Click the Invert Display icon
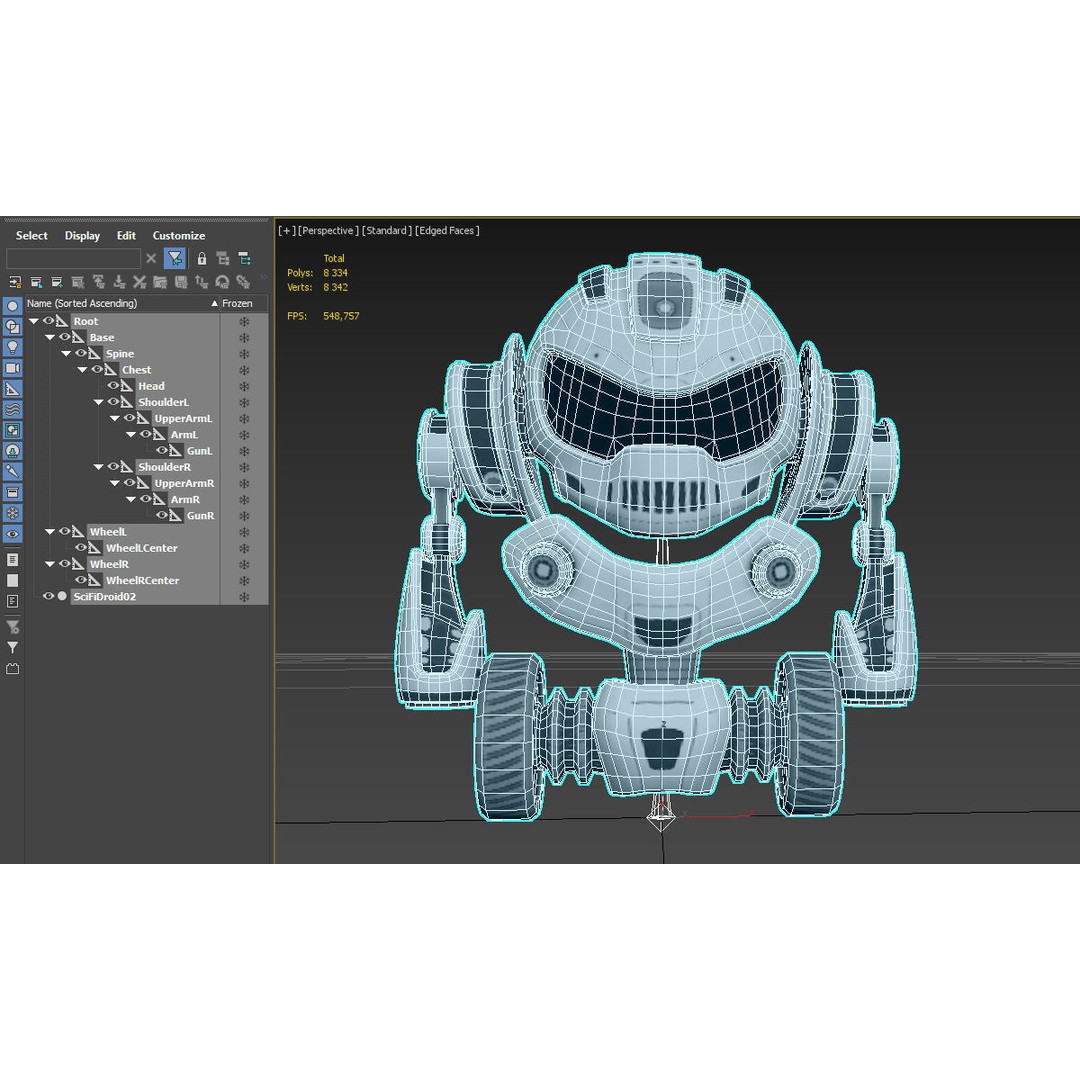This screenshot has height=1080, width=1080. tap(12, 601)
